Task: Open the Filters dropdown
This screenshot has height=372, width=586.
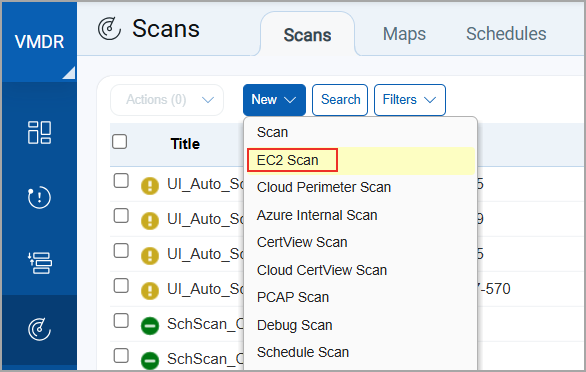Action: click(410, 100)
